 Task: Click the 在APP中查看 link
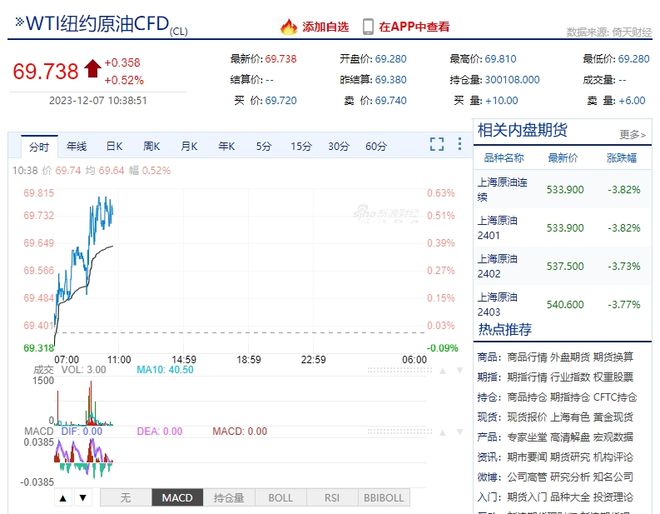click(x=414, y=27)
